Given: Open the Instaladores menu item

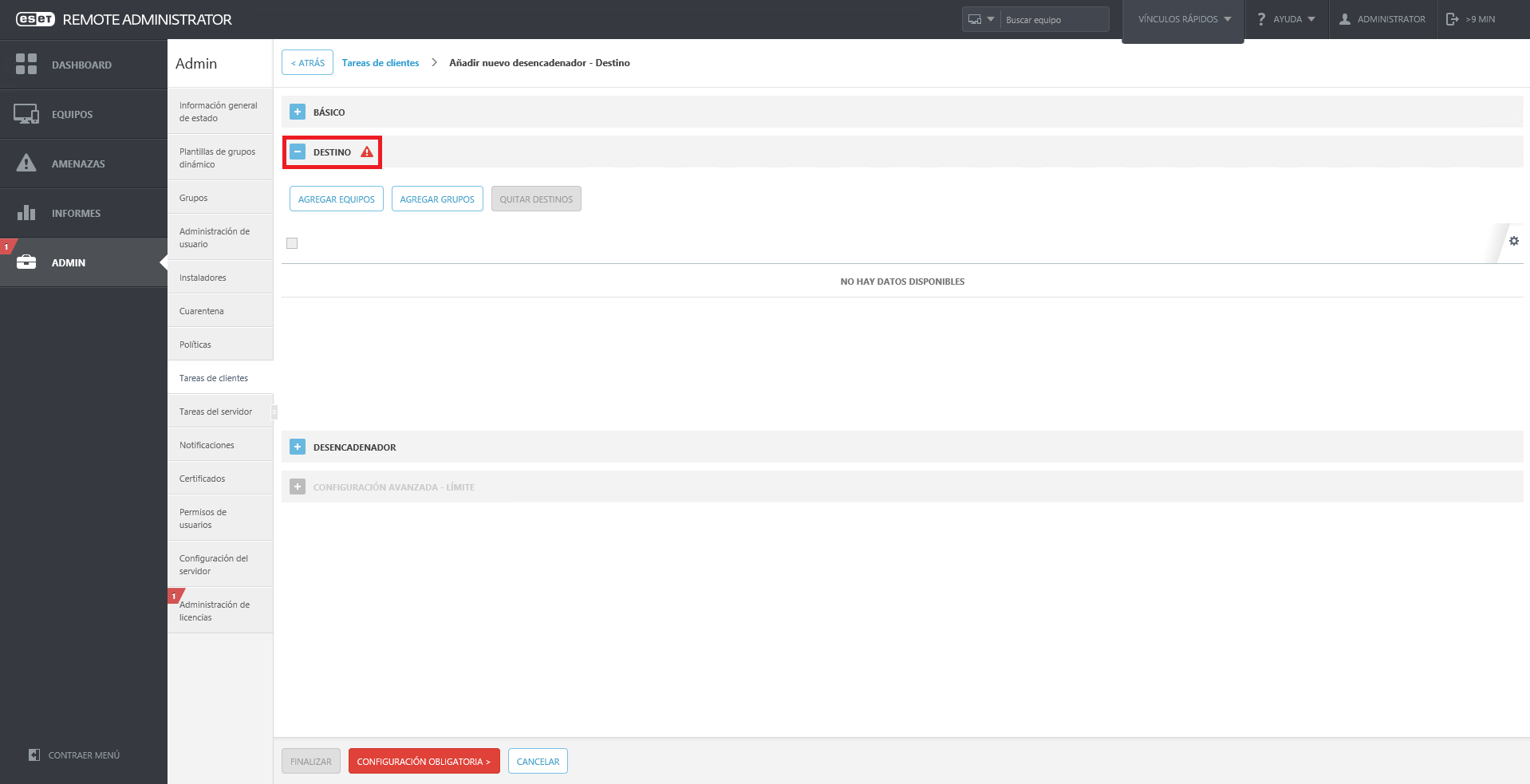Looking at the screenshot, I should tap(220, 278).
